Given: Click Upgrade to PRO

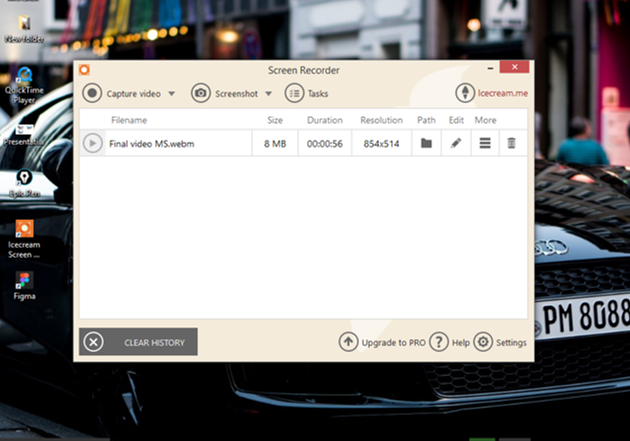Looking at the screenshot, I should click(x=382, y=342).
